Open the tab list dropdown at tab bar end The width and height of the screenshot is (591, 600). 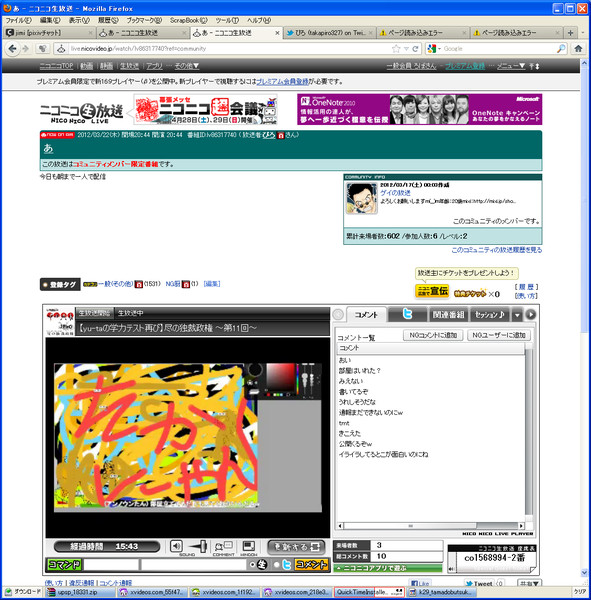[x=583, y=33]
